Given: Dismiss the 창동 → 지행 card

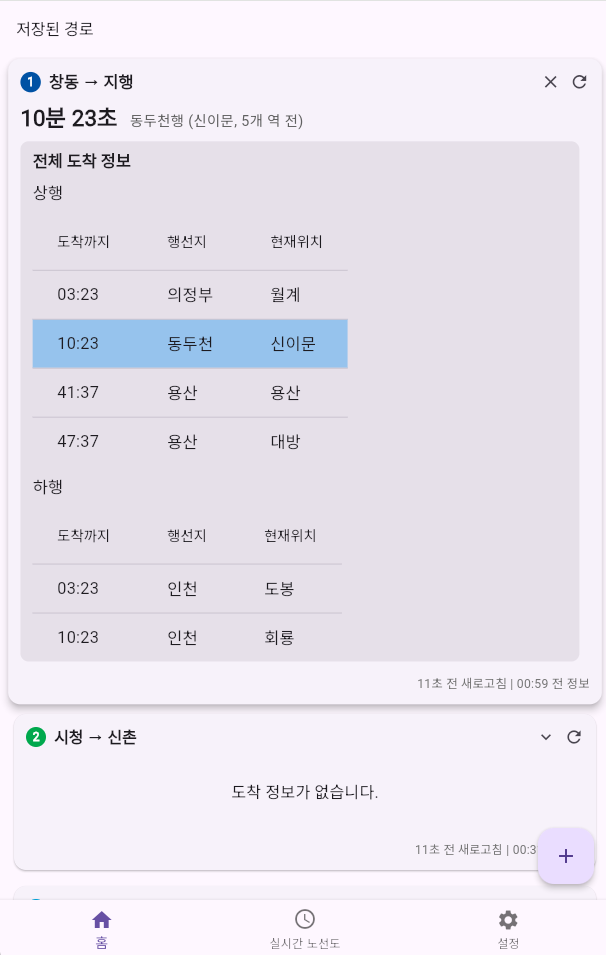Looking at the screenshot, I should (550, 82).
